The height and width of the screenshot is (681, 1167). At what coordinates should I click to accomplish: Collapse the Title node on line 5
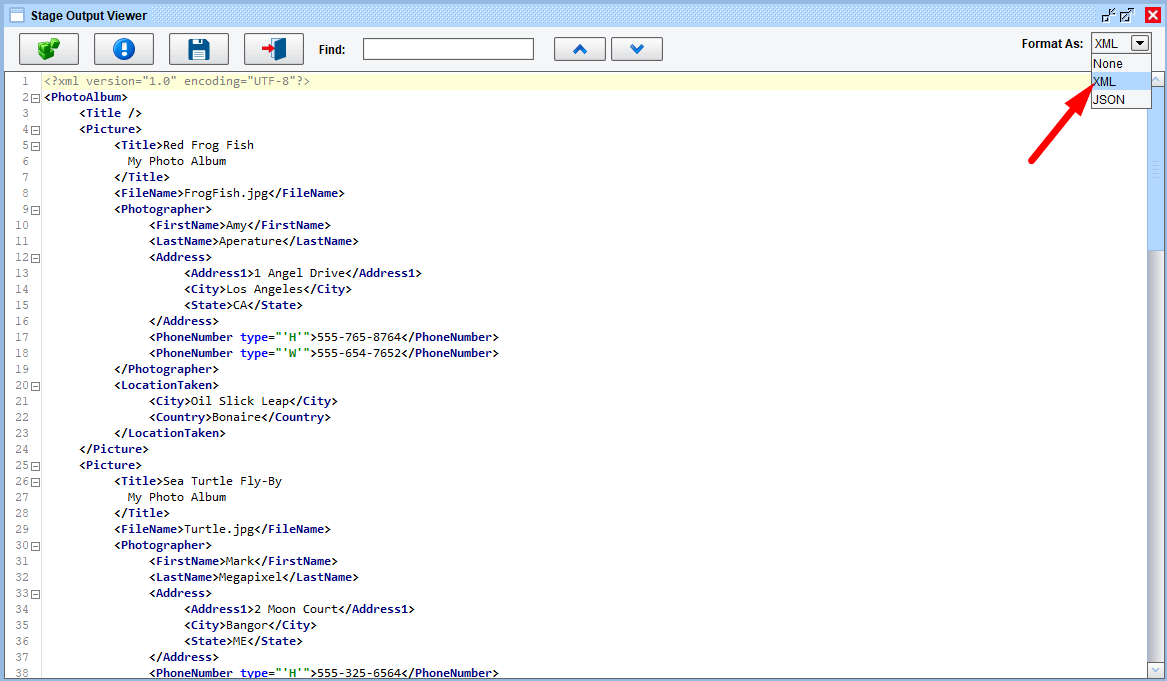(x=35, y=147)
